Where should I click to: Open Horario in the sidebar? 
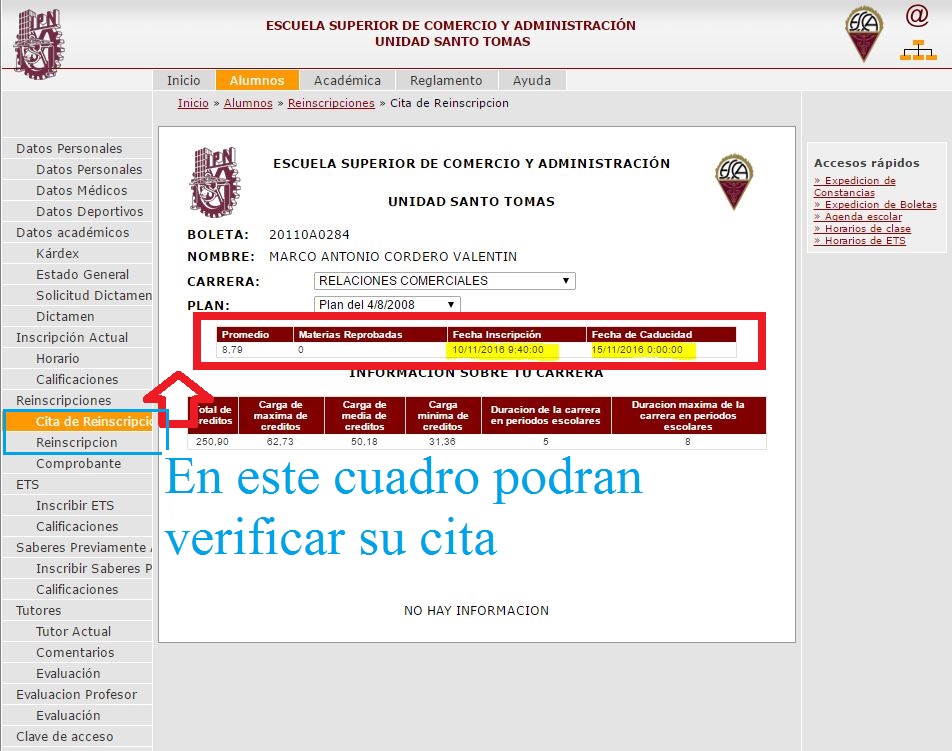[x=76, y=359]
